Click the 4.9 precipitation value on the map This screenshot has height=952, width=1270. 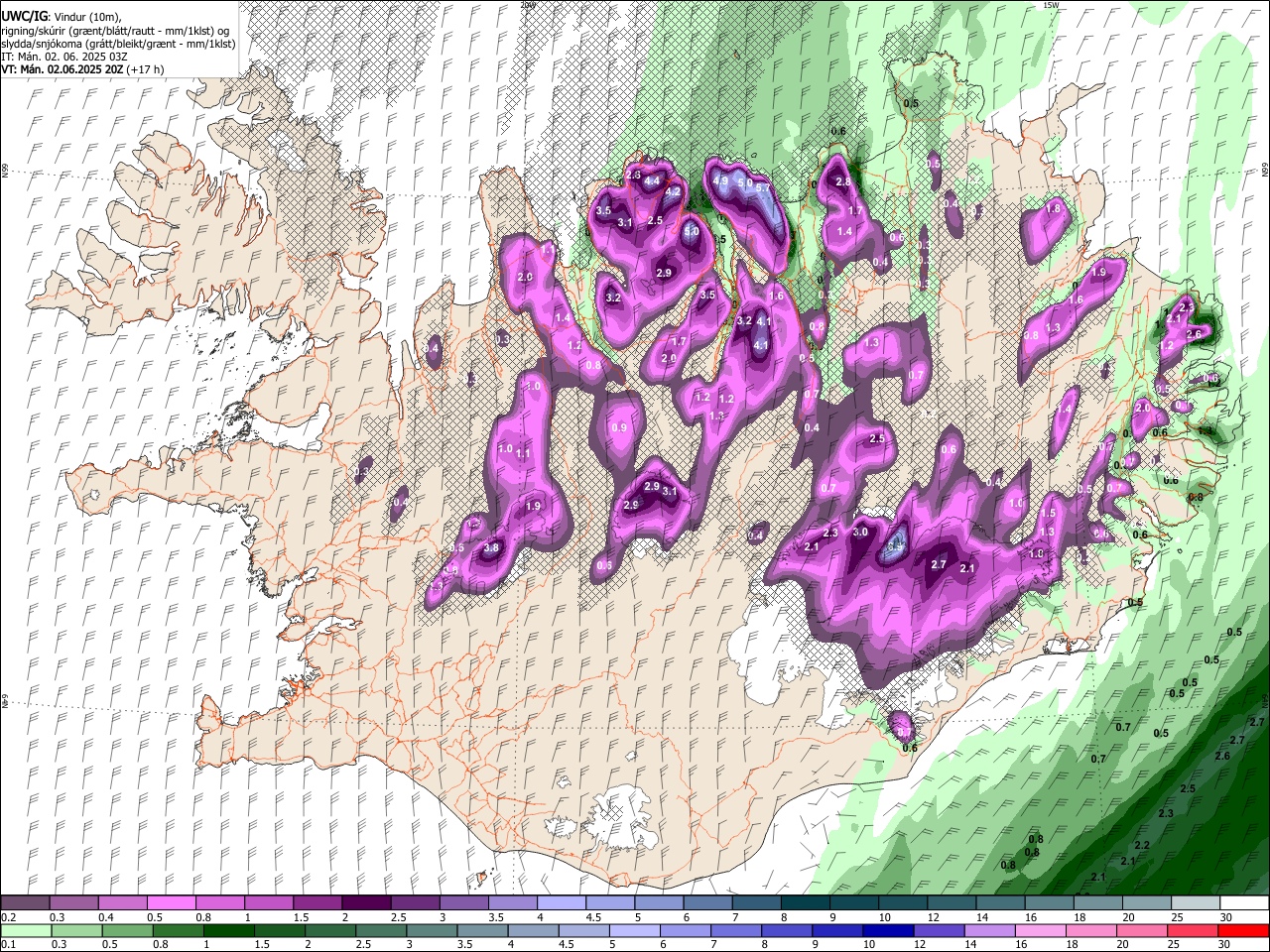pyautogui.click(x=721, y=180)
